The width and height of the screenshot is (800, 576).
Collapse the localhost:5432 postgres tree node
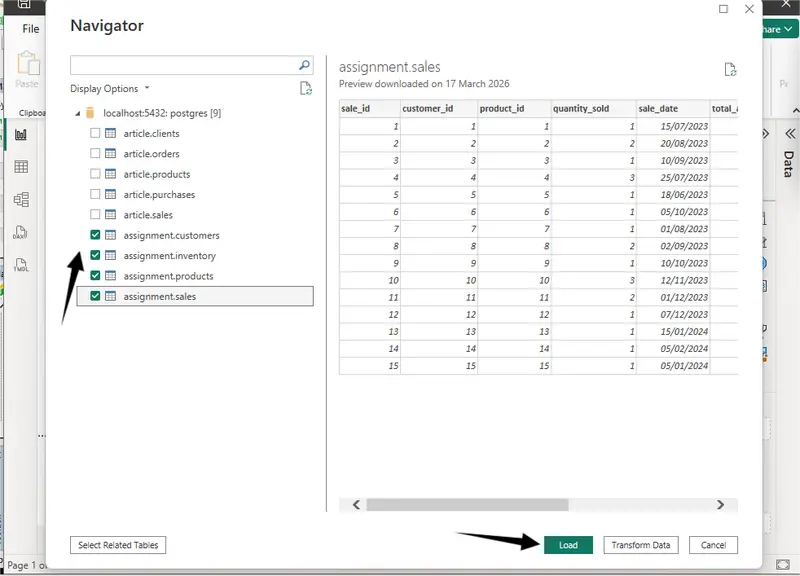coord(78,113)
